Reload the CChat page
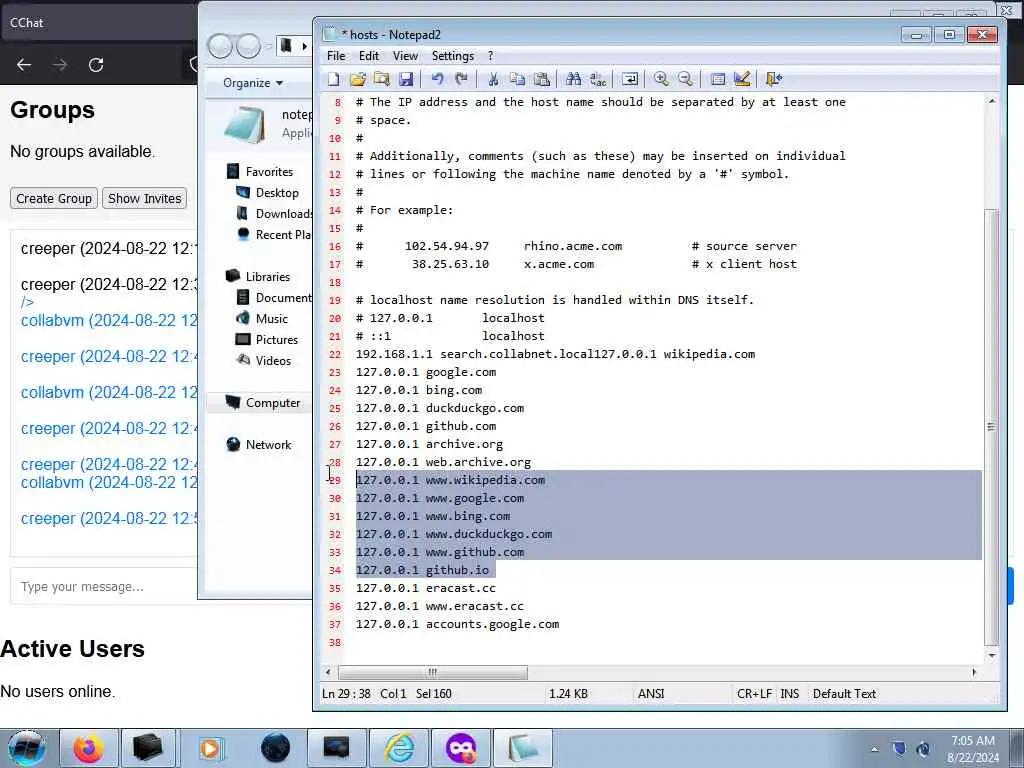 (96, 65)
